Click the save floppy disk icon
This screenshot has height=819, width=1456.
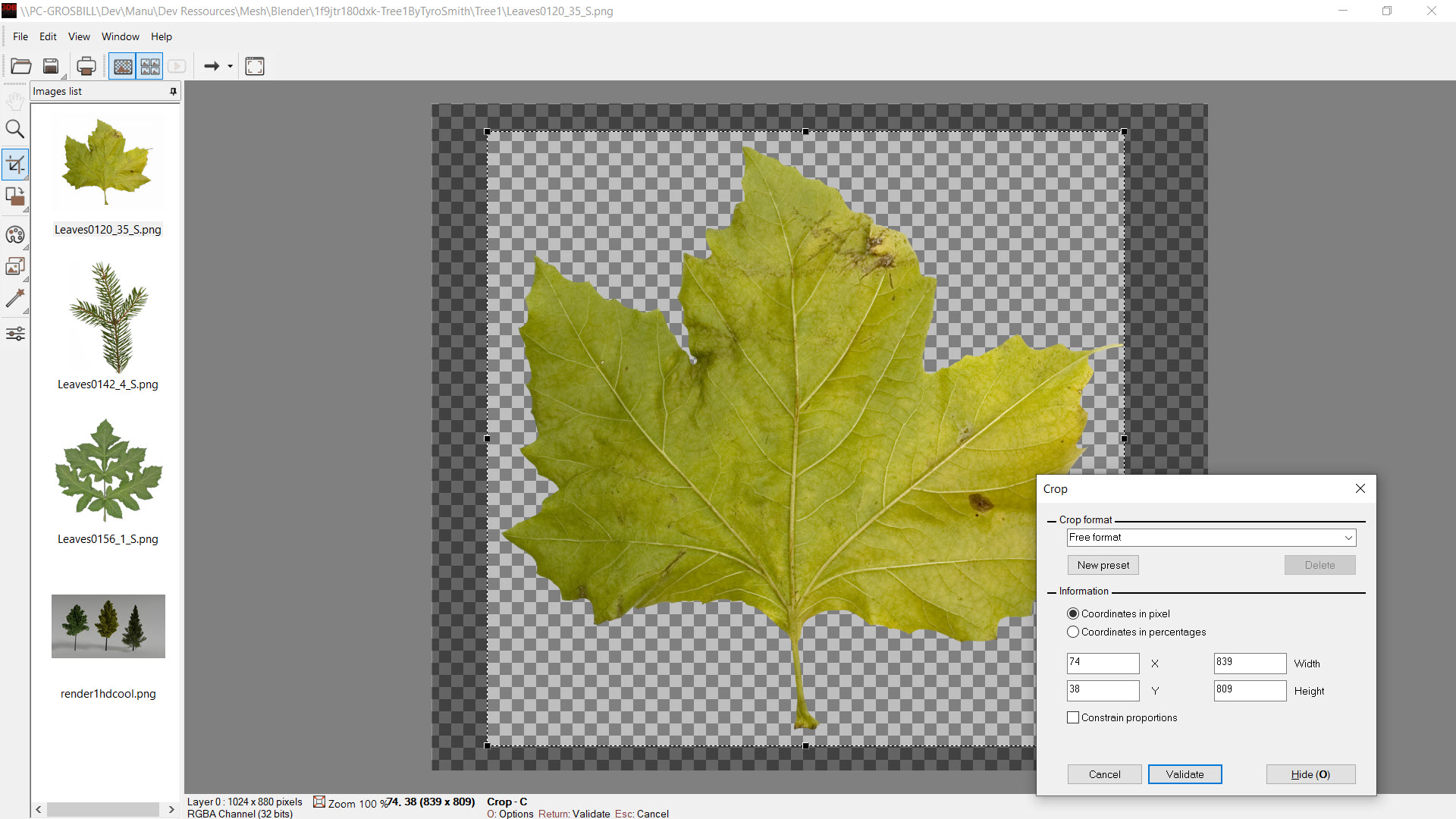51,66
